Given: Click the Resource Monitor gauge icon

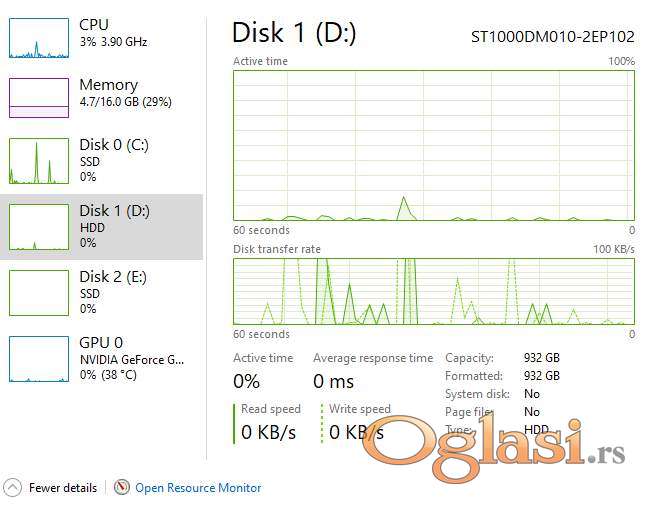Looking at the screenshot, I should 122,488.
